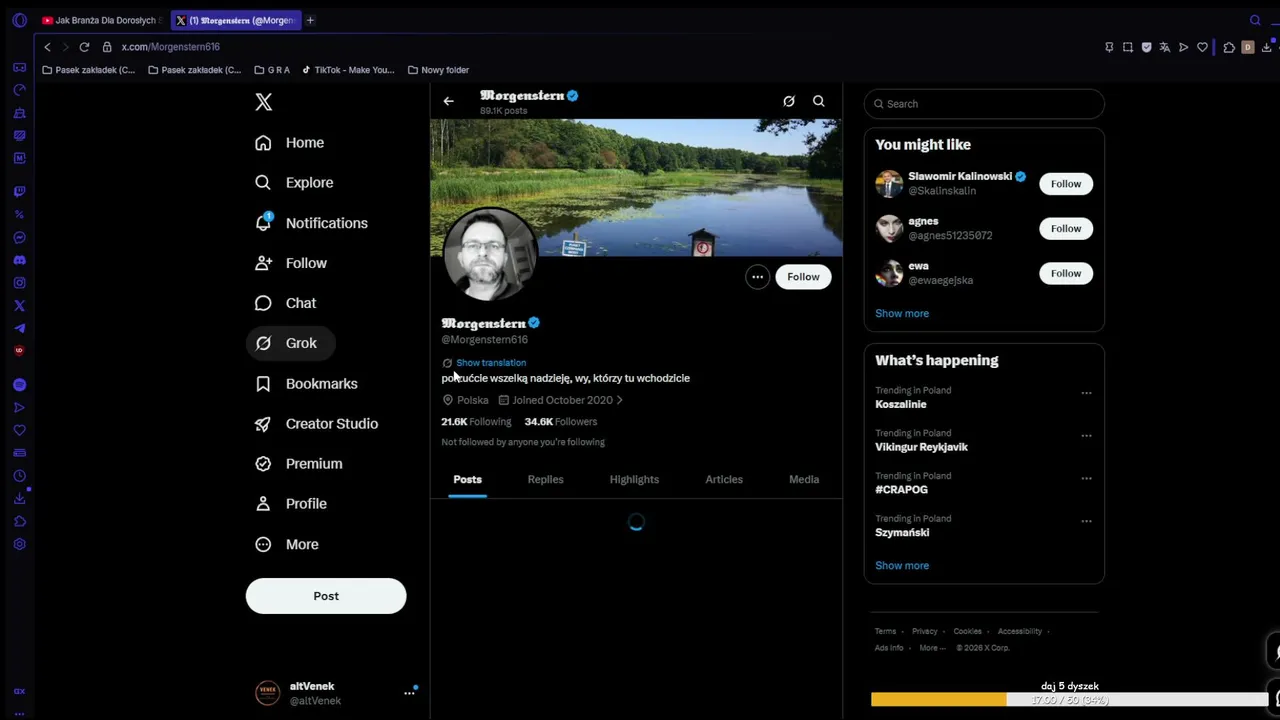This screenshot has height=720, width=1280.
Task: Reload the current page
Action: point(84,47)
